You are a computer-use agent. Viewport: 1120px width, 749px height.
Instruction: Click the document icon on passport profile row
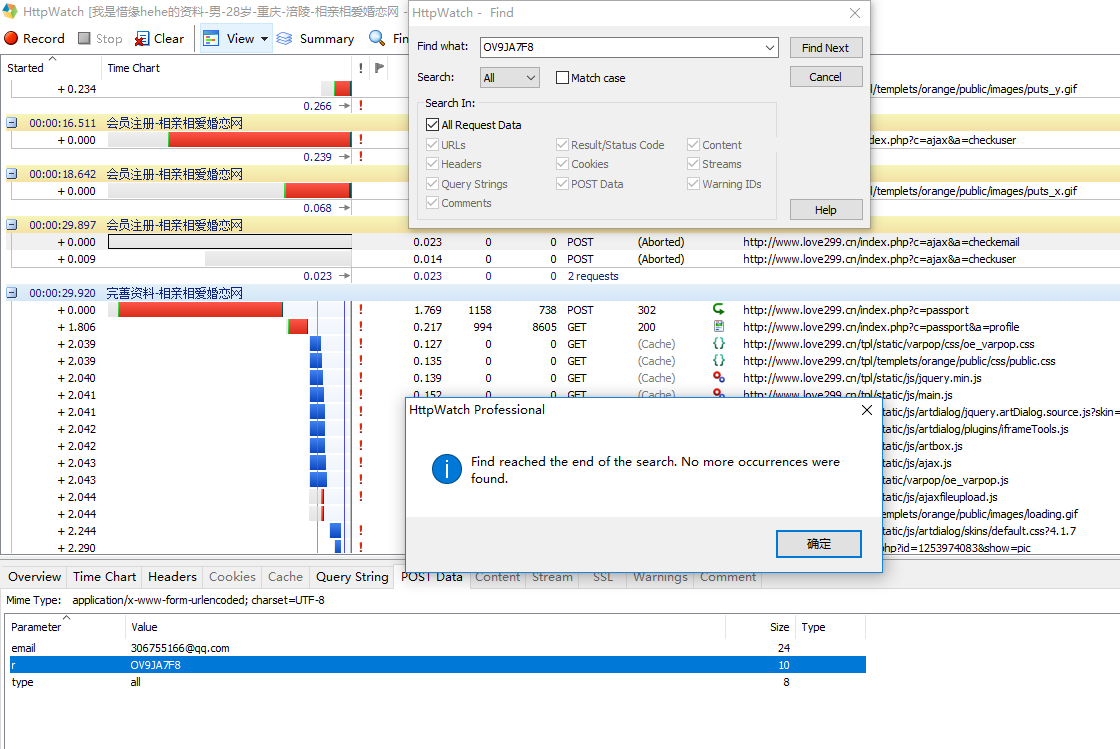(718, 327)
